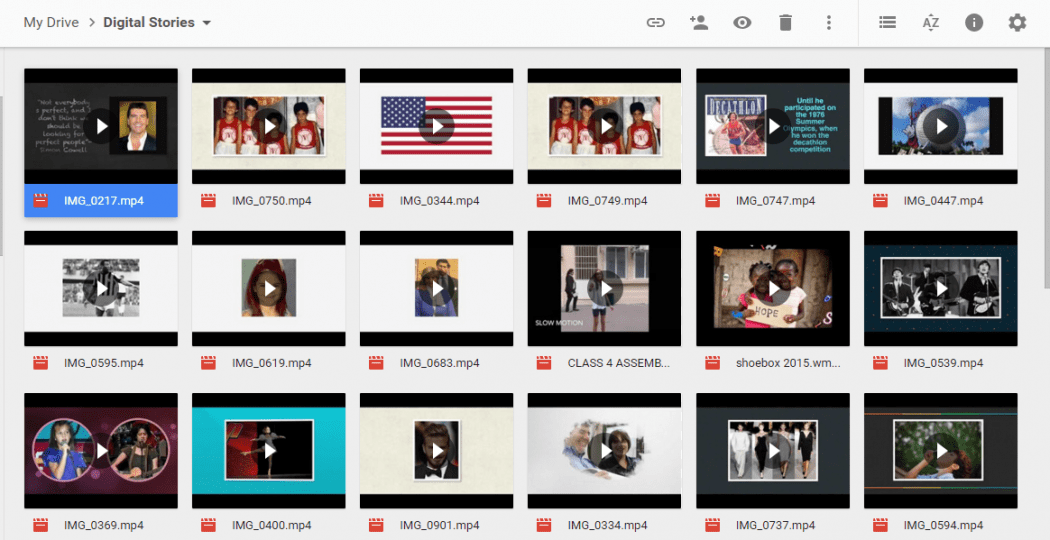Play the IMG_0334.mp4 video thumbnail
This screenshot has height=540, width=1050.
tap(605, 451)
